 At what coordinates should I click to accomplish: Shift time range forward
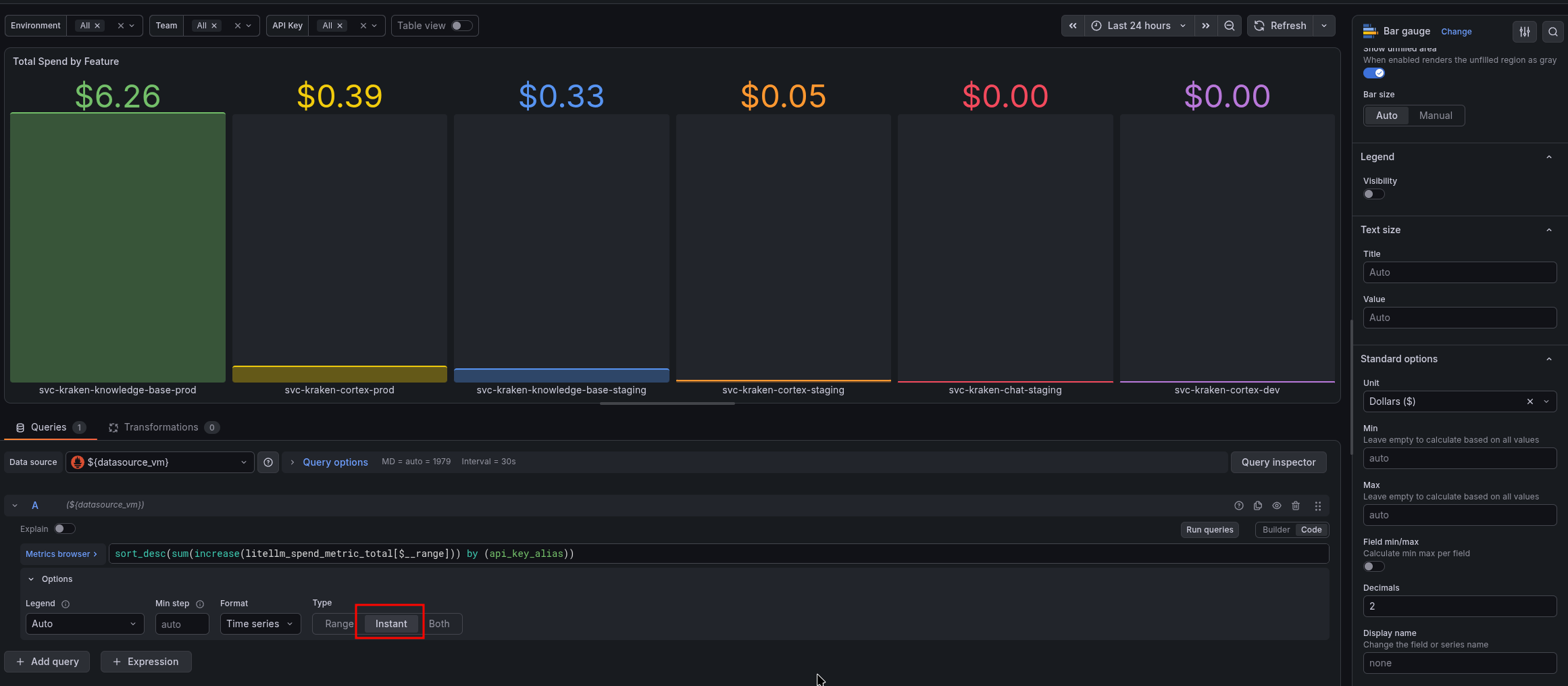[x=1206, y=26]
